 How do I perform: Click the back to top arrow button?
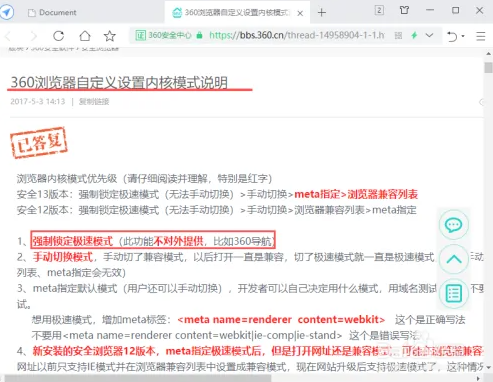coord(454,259)
